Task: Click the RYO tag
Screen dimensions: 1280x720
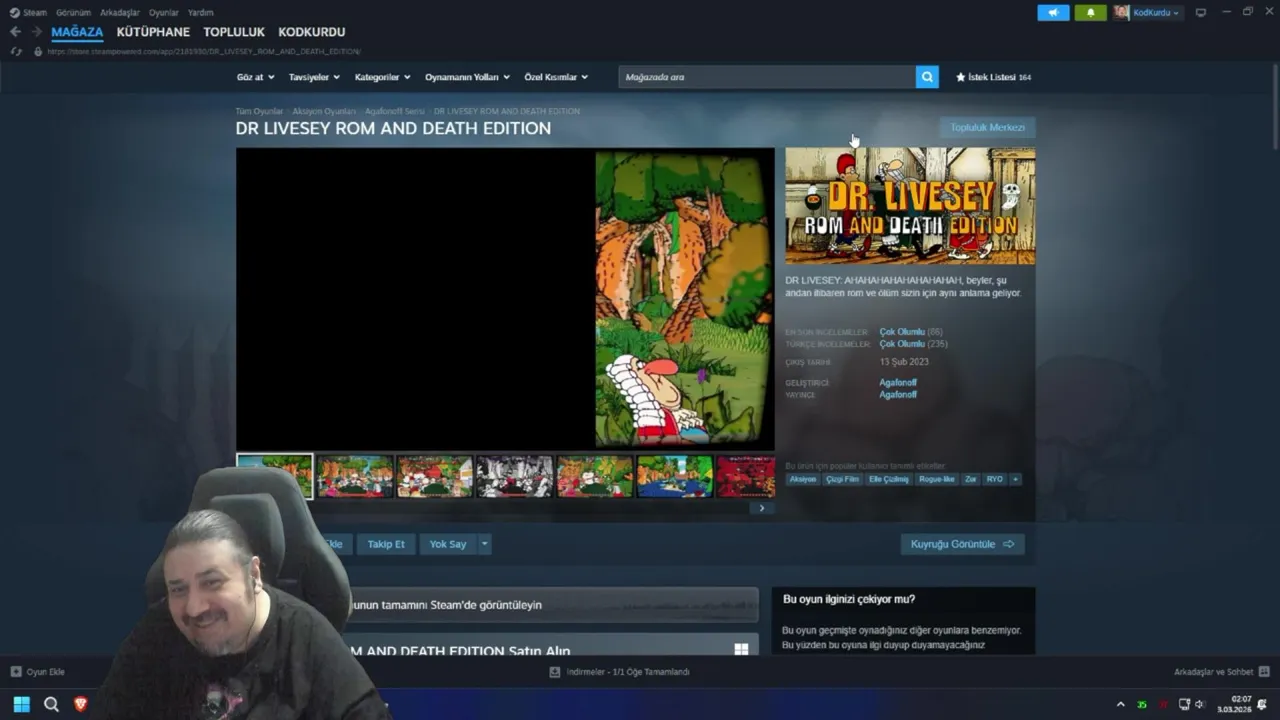Action: 994,479
